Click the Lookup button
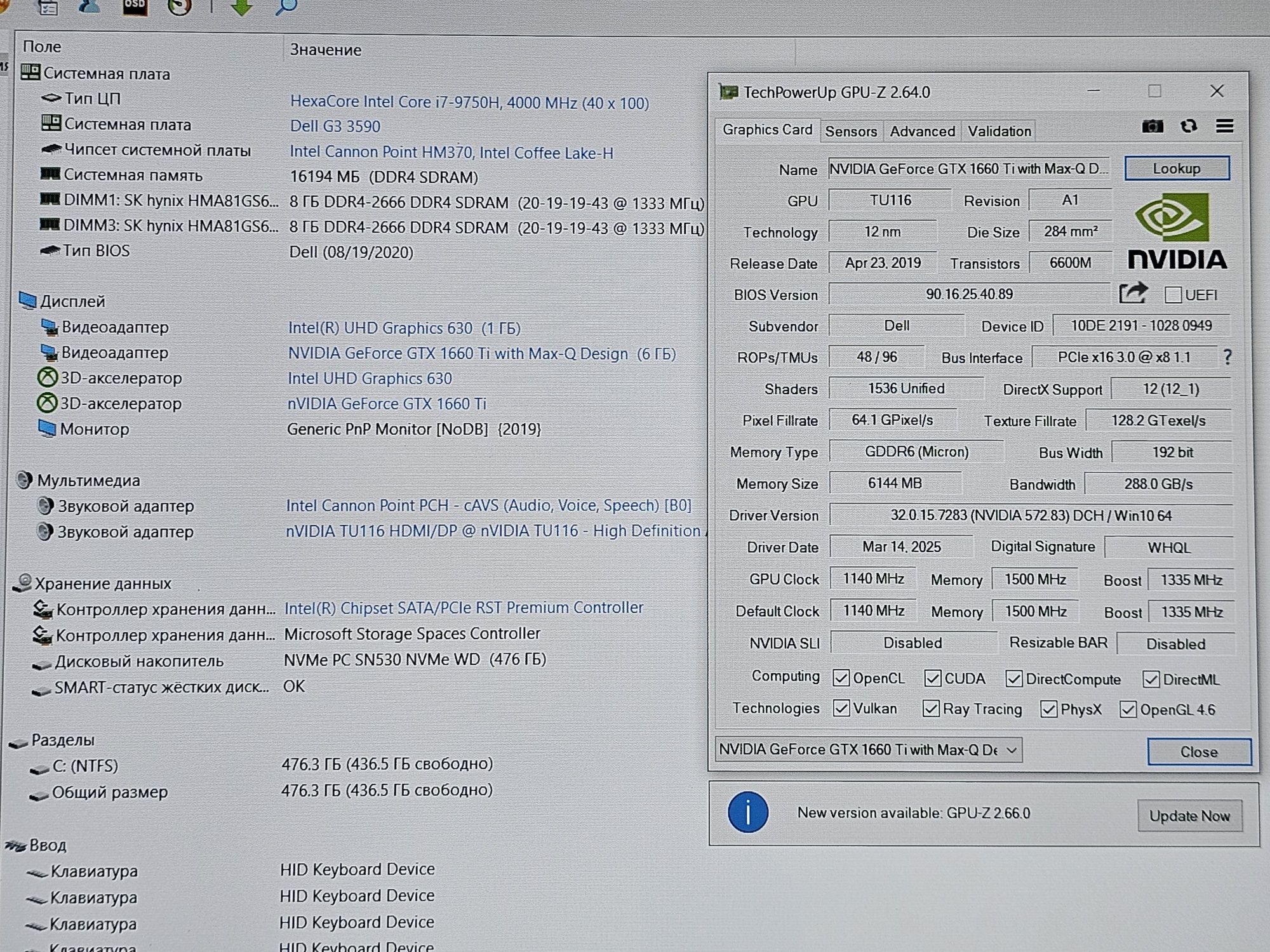 click(x=1177, y=168)
